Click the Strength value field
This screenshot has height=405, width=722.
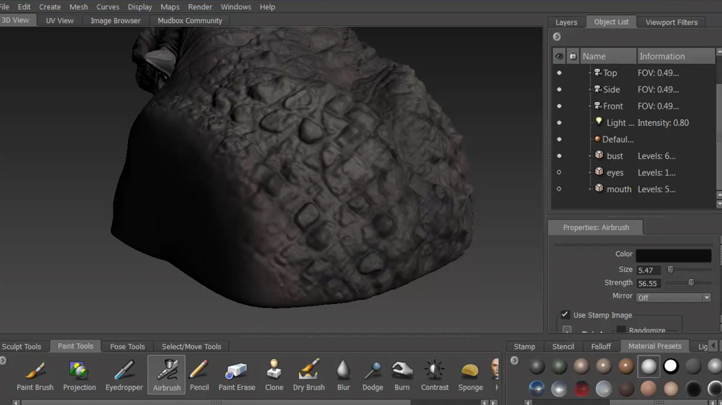(648, 284)
